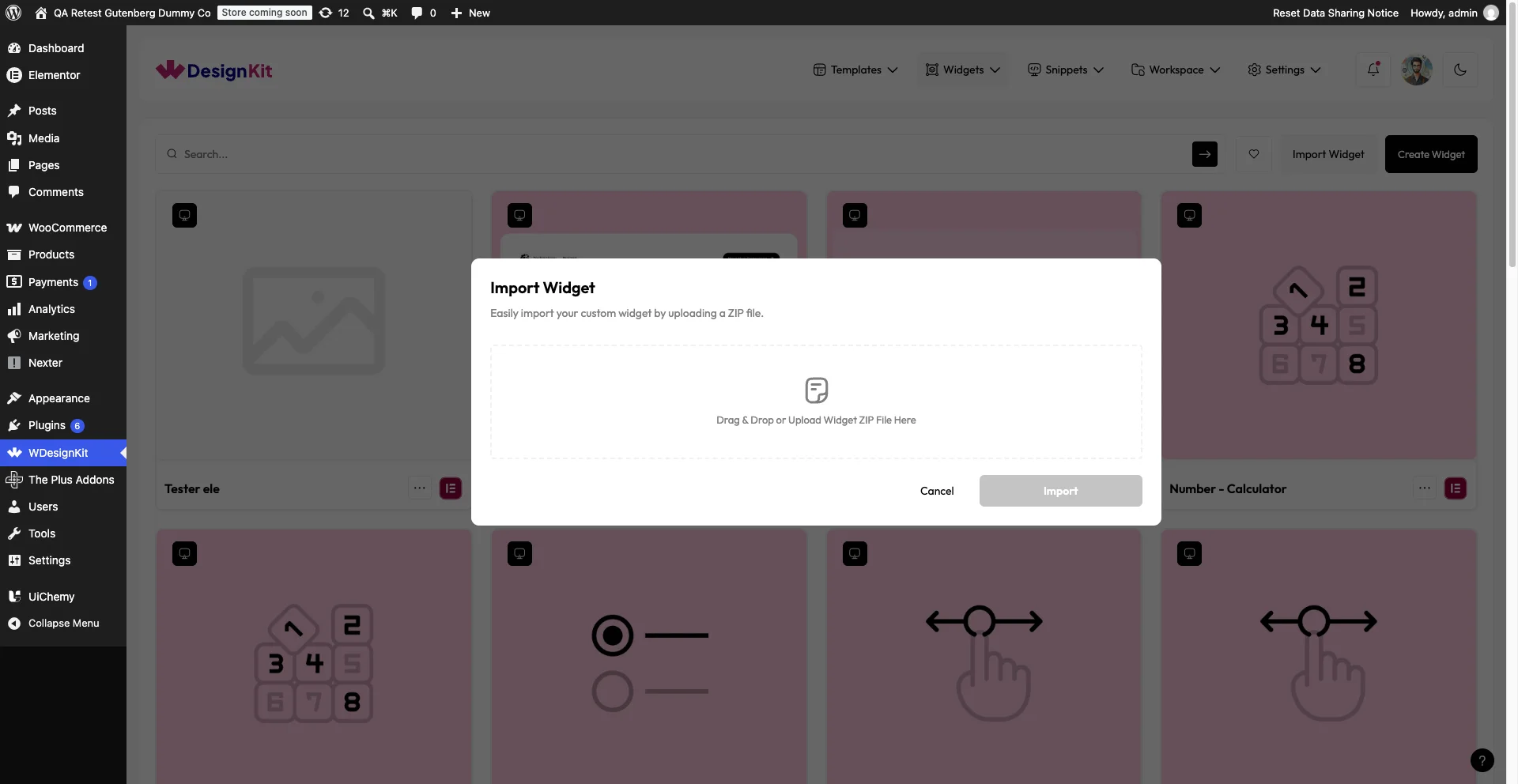Collapse the WordPress admin menu
The image size is (1518, 784).
coord(63,624)
